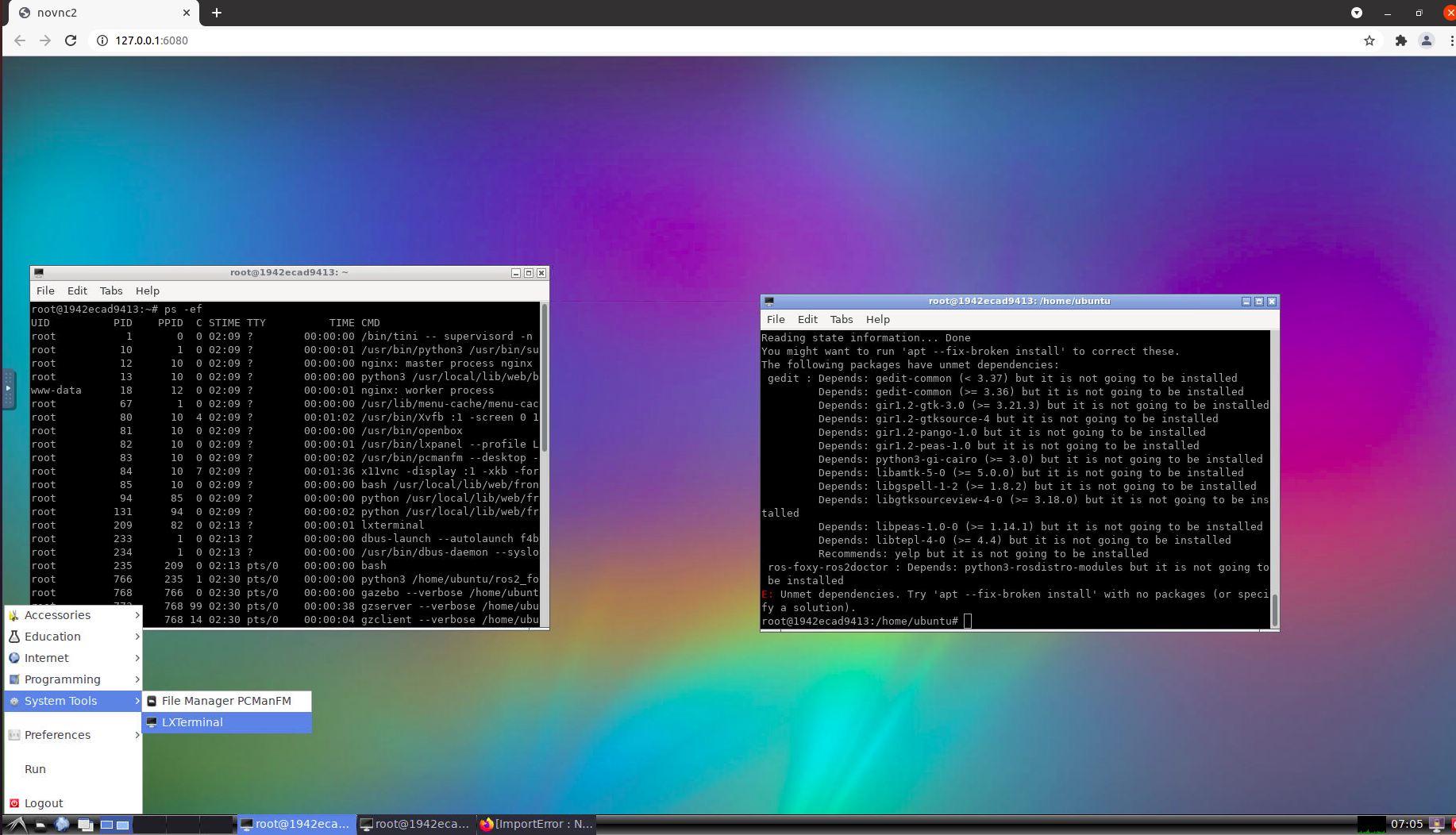This screenshot has height=835, width=1456.
Task: Click the Programming icon in the menu
Action: [14, 679]
